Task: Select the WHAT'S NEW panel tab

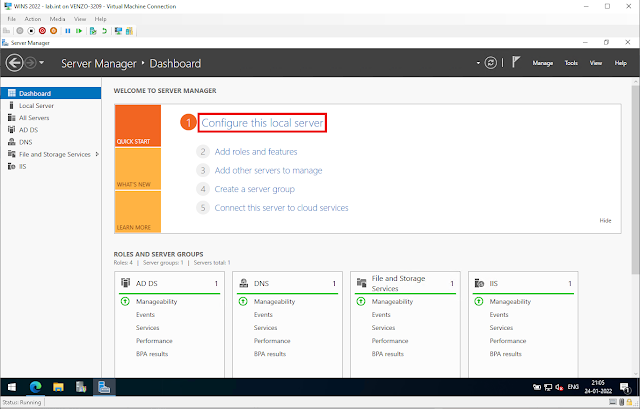Action: [138, 169]
